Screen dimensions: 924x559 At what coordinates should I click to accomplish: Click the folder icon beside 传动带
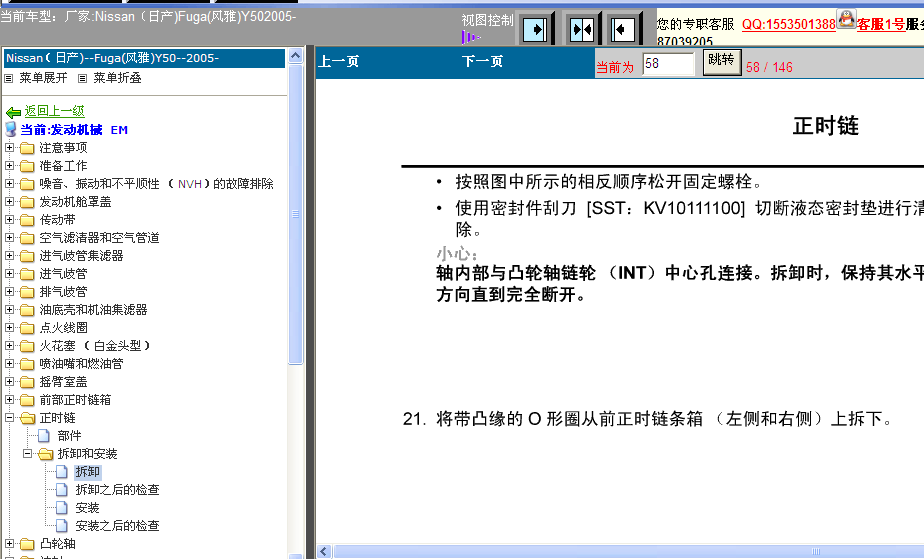coord(27,220)
